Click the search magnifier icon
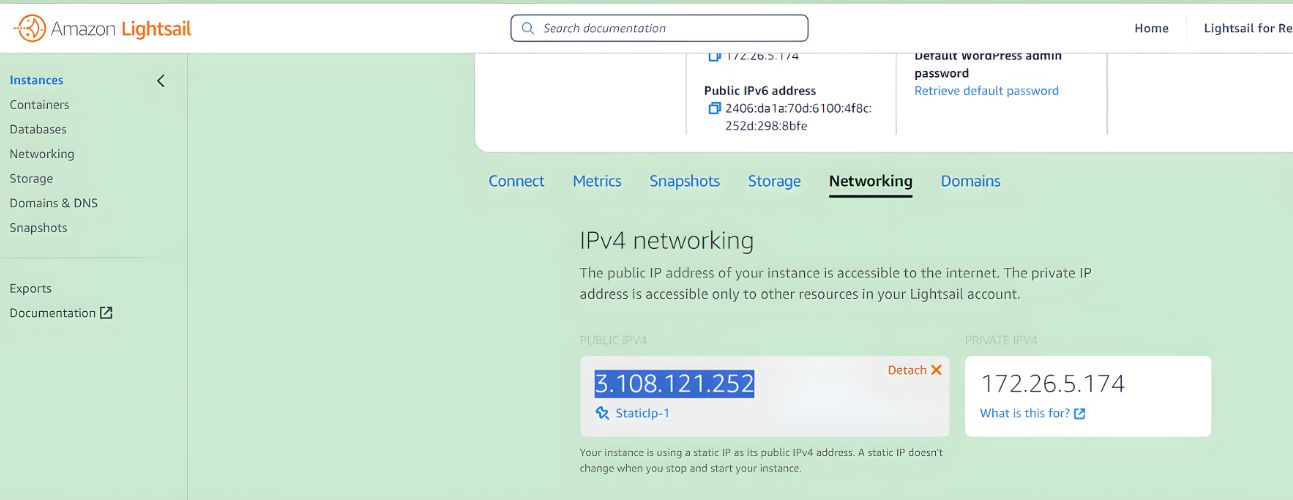This screenshot has height=500, width=1293. click(528, 28)
